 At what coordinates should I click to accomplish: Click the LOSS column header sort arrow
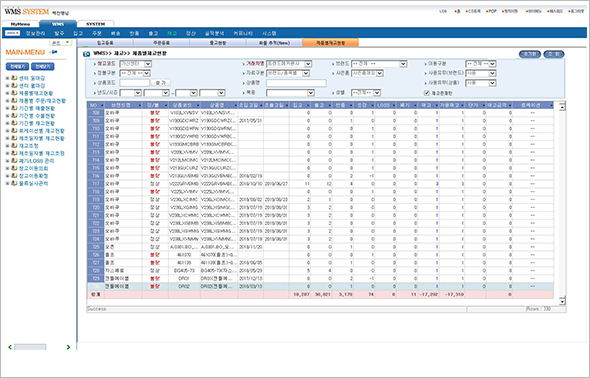point(394,105)
